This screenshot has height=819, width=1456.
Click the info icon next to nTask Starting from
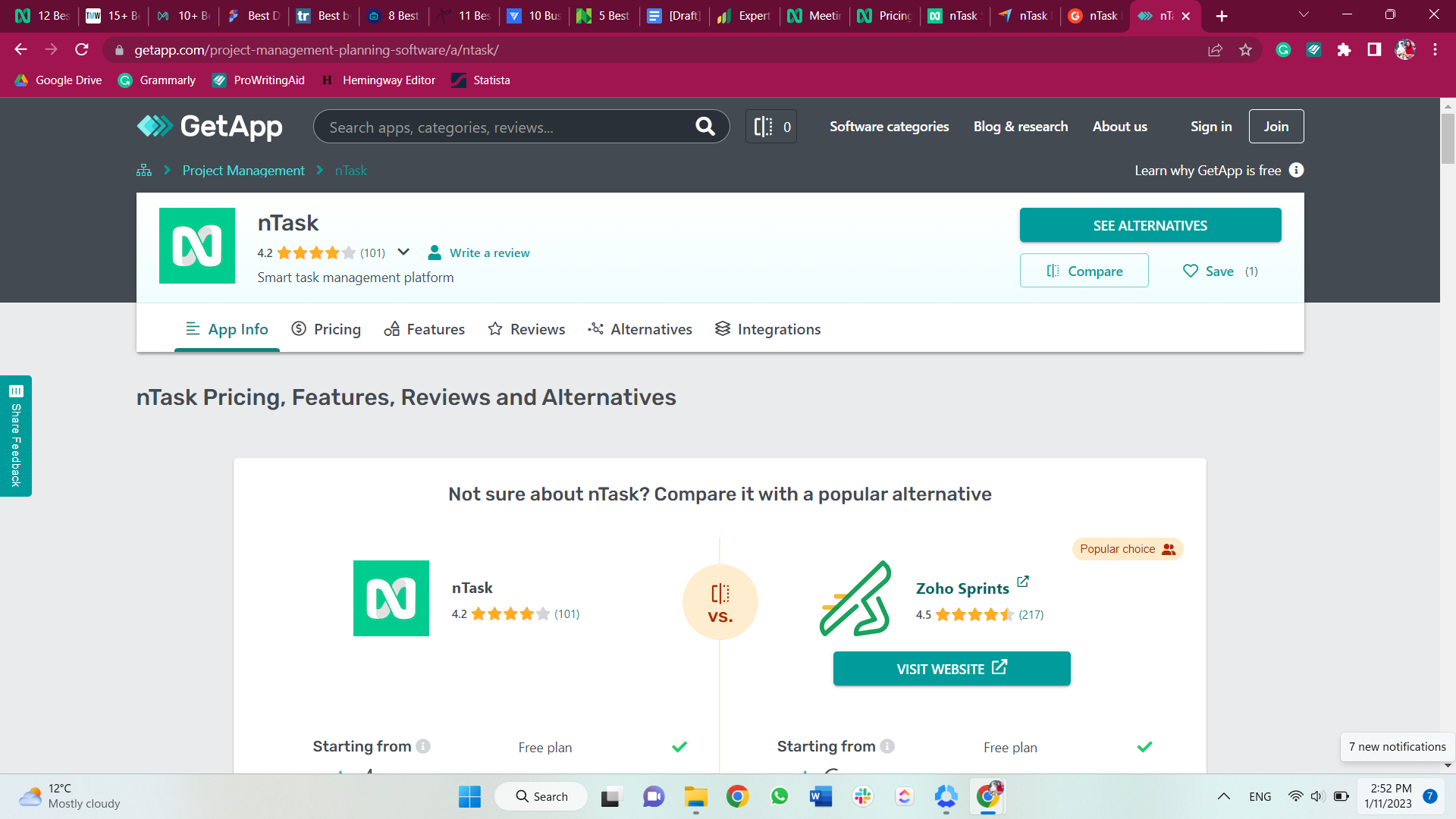point(423,746)
